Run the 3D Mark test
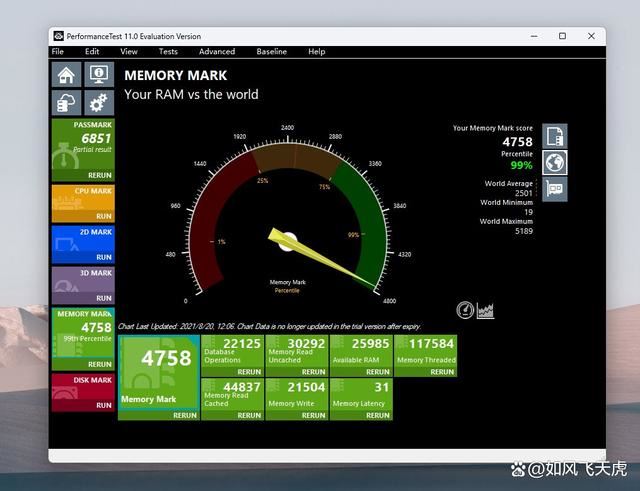The image size is (640, 491). point(103,298)
